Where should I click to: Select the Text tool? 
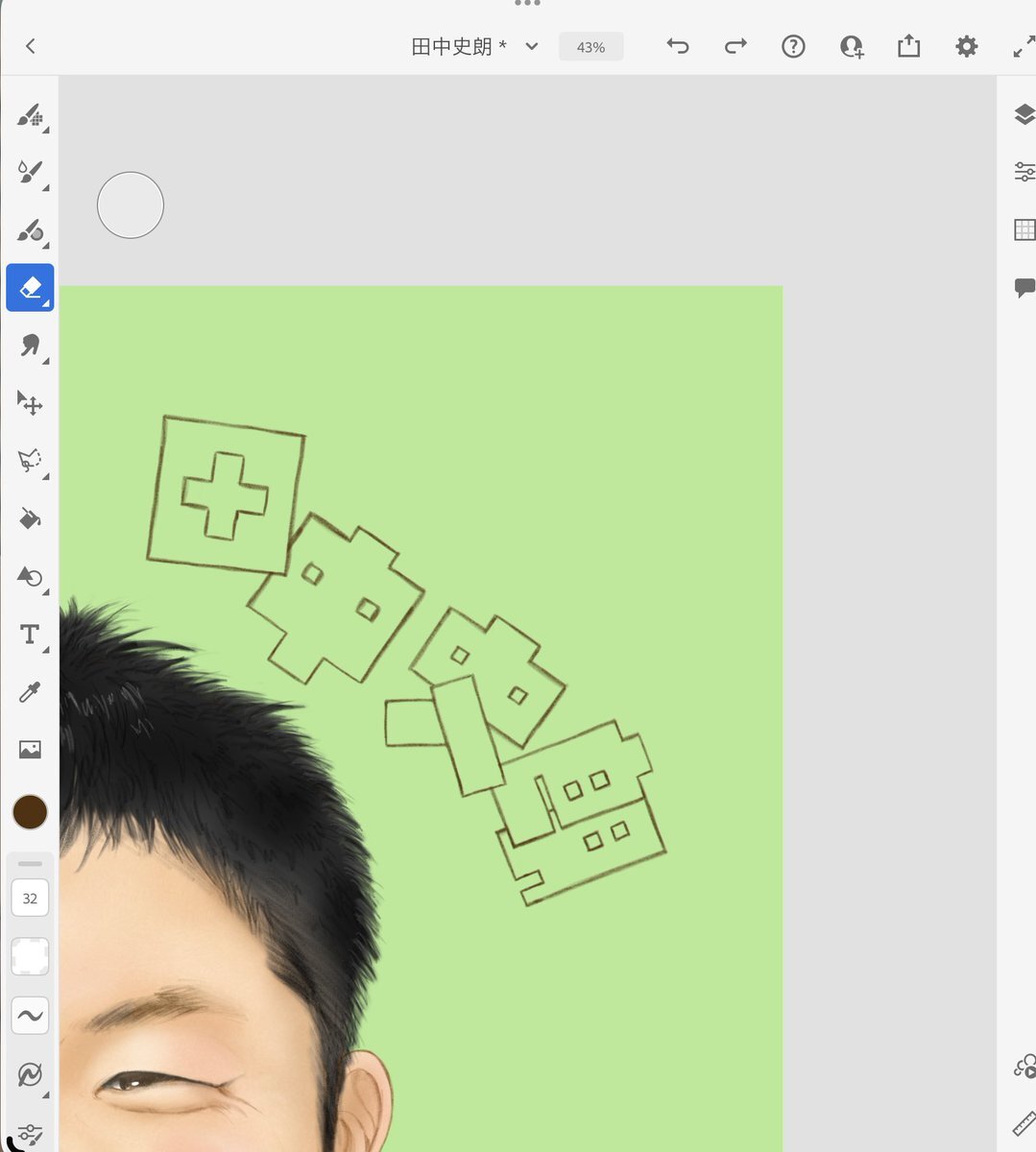point(30,635)
